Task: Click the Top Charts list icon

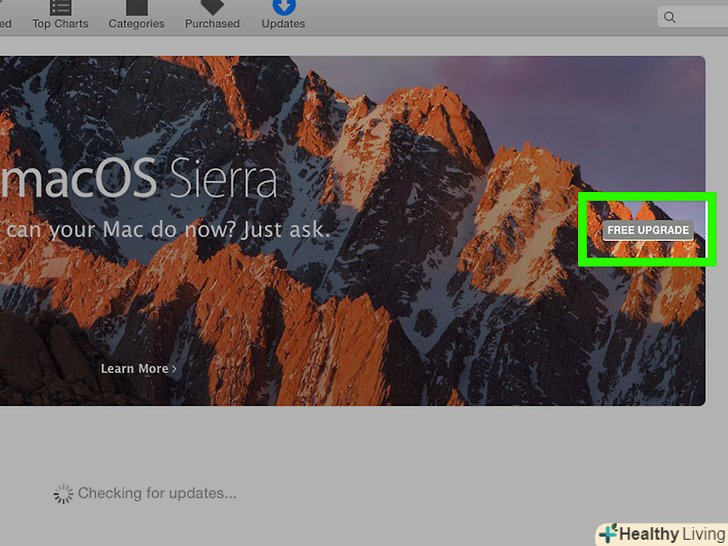Action: pyautogui.click(x=60, y=7)
